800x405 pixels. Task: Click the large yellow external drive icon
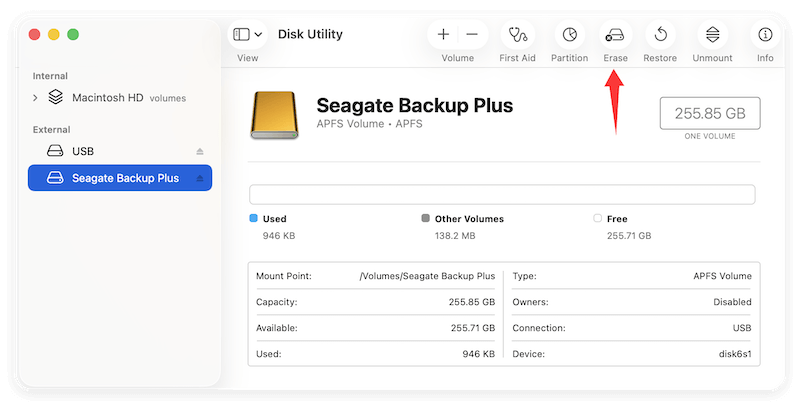274,115
